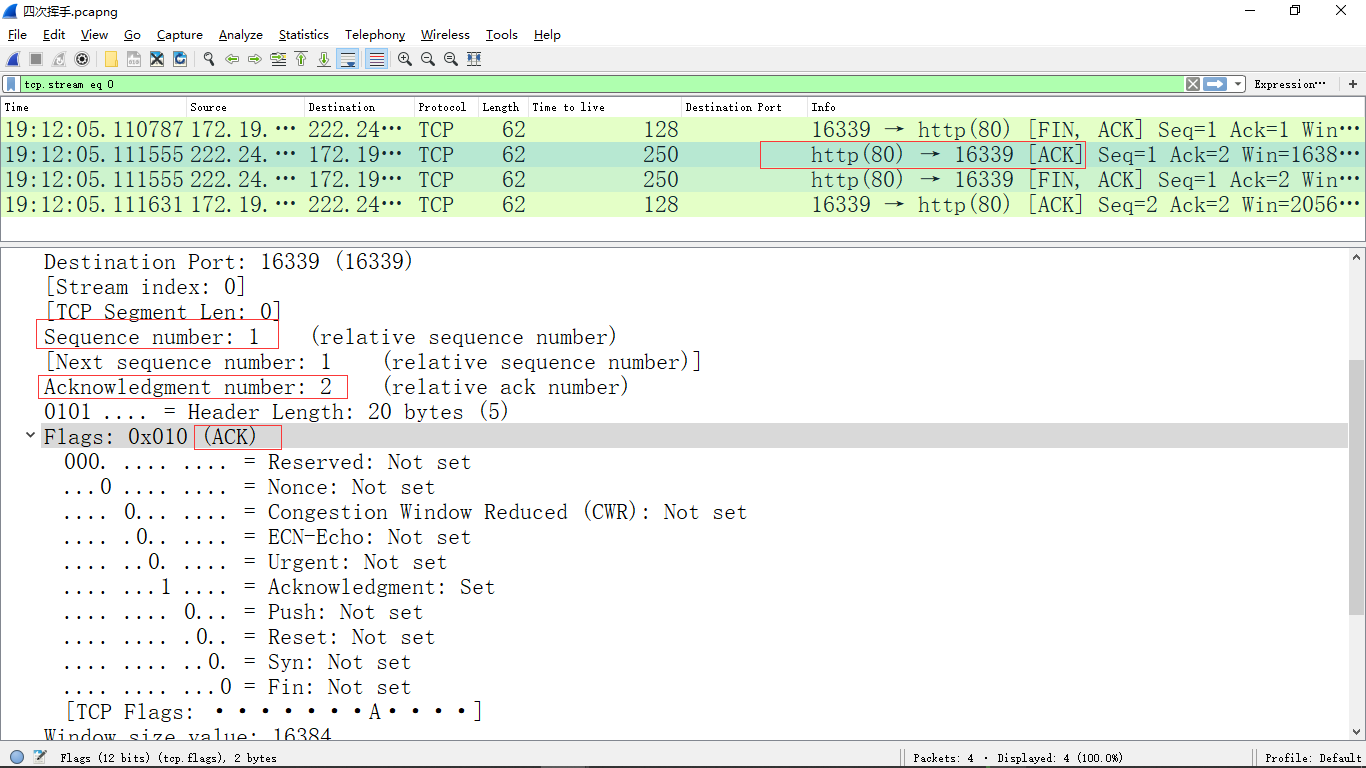Click the Profile: Default status entry
The height and width of the screenshot is (768, 1366).
point(1313,758)
